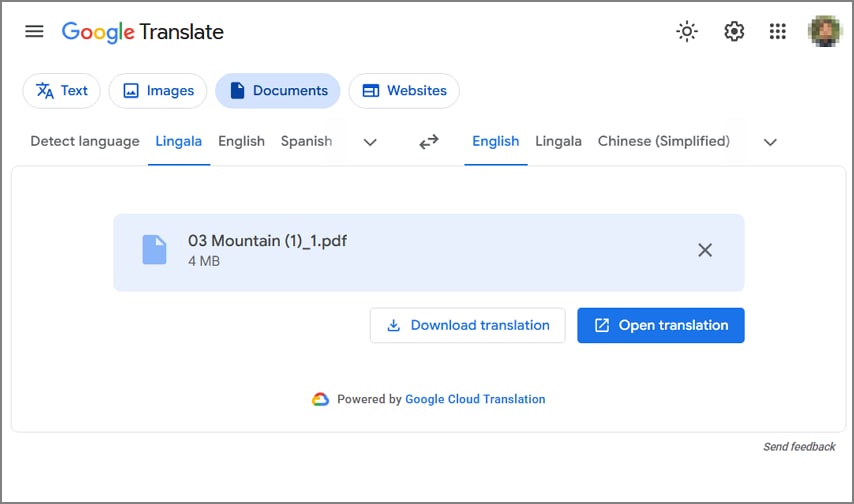Click Send feedback link
The width and height of the screenshot is (854, 504).
[x=799, y=447]
